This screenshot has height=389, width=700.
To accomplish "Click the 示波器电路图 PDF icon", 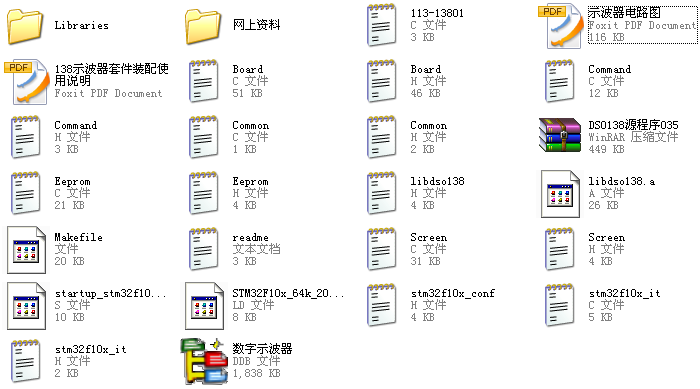I will [x=561, y=26].
